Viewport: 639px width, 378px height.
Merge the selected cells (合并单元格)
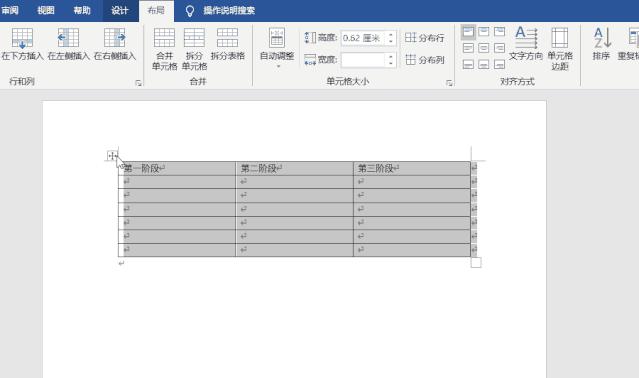point(165,49)
